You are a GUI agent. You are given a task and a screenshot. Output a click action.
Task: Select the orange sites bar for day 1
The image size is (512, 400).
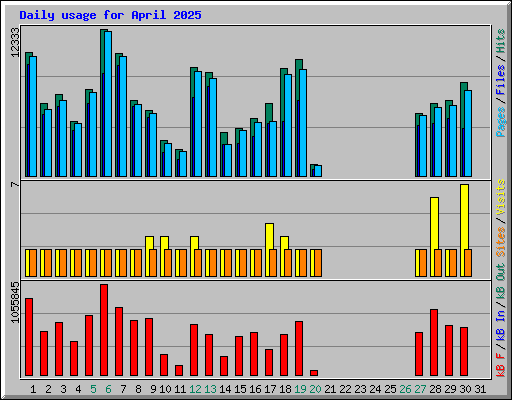[33, 263]
